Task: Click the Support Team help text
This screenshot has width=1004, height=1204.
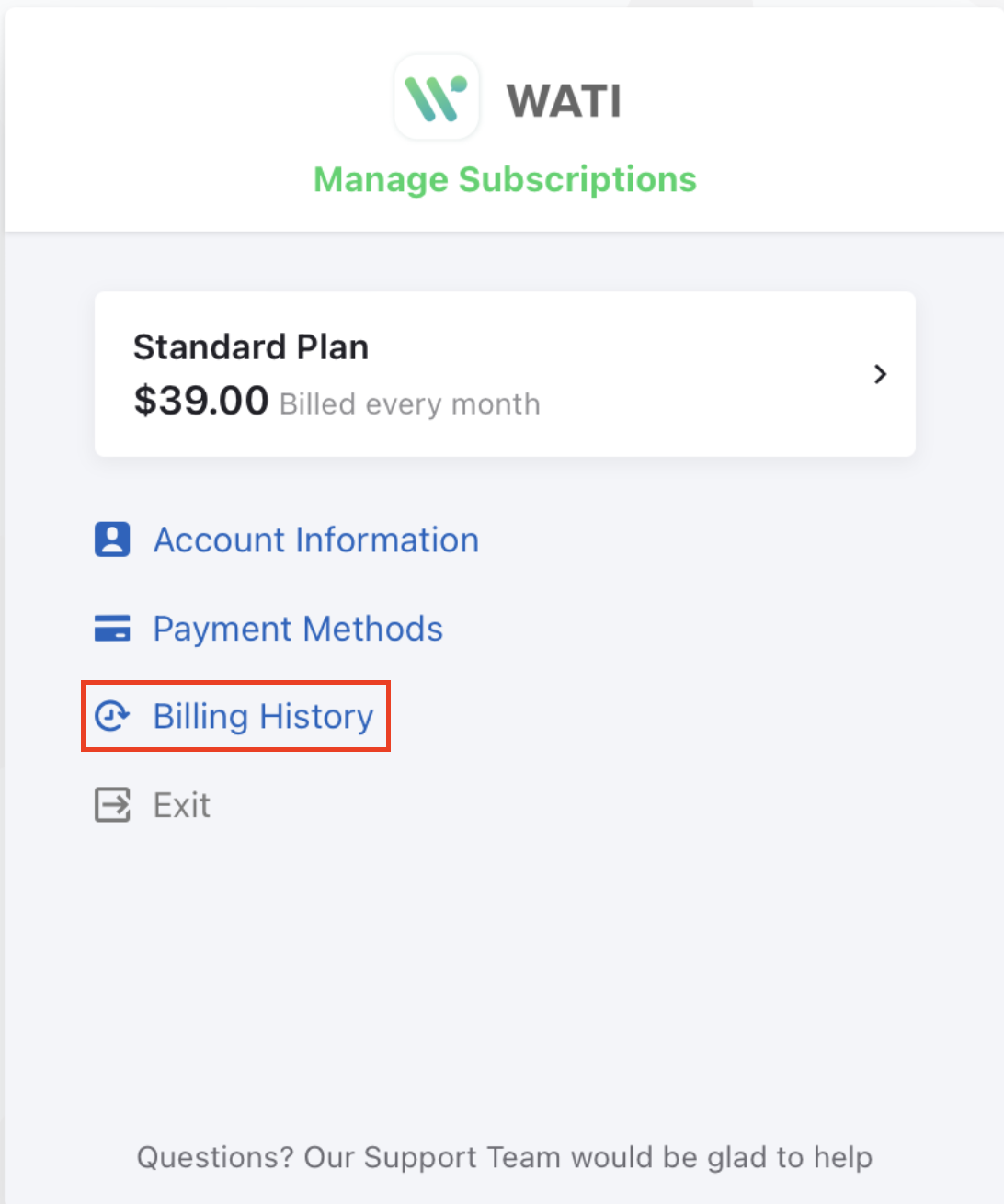Action: (505, 1157)
